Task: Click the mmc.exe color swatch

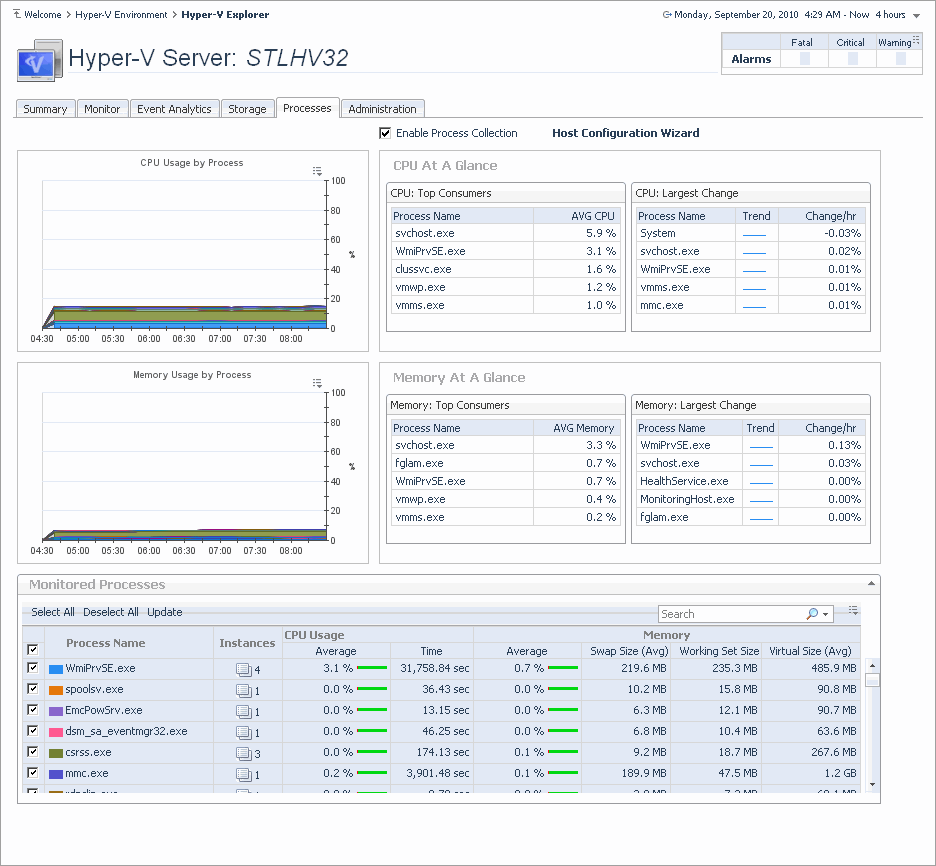Action: click(x=55, y=774)
